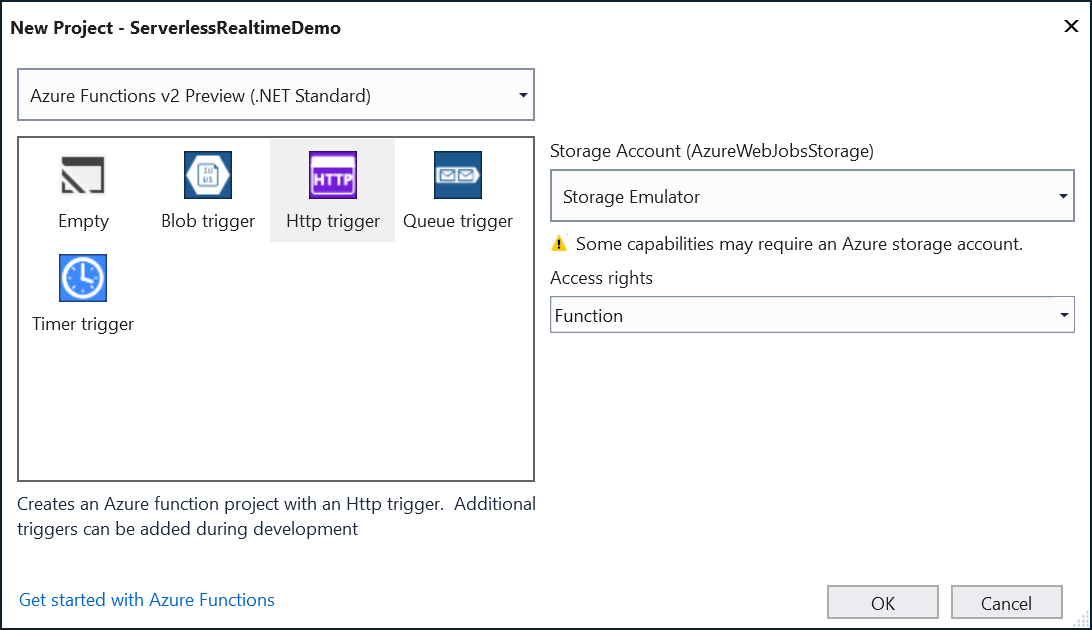The width and height of the screenshot is (1092, 630).
Task: Click the Blob trigger label text
Action: click(x=208, y=221)
